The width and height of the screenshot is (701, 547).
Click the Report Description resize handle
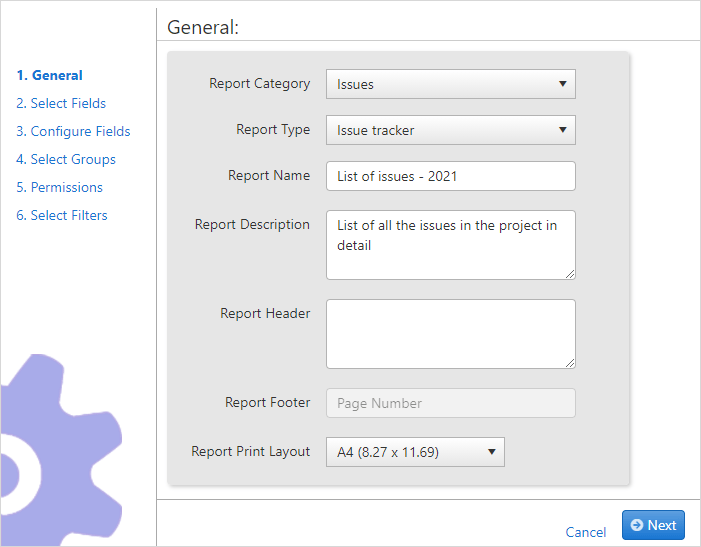(x=570, y=274)
